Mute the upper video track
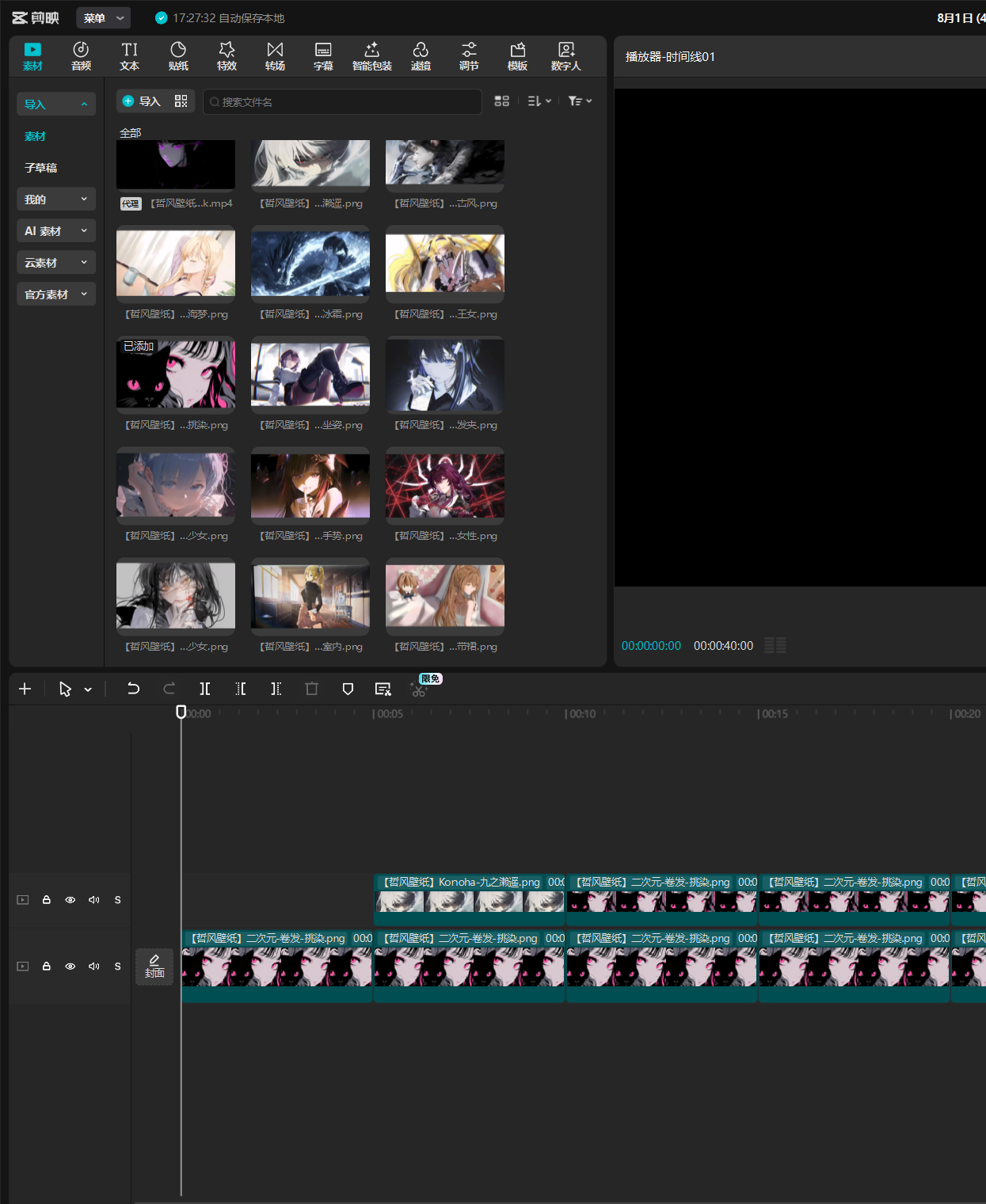 pyautogui.click(x=94, y=900)
